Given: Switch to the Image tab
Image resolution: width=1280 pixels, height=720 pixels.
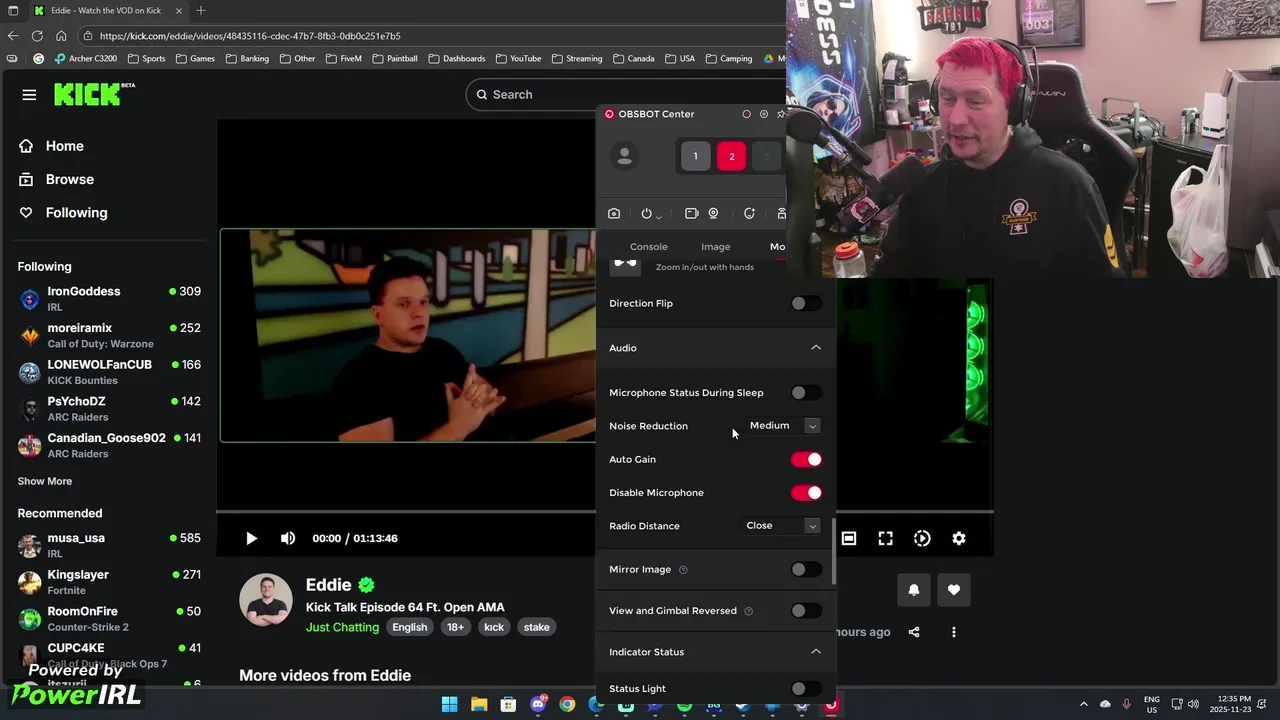Looking at the screenshot, I should point(716,246).
